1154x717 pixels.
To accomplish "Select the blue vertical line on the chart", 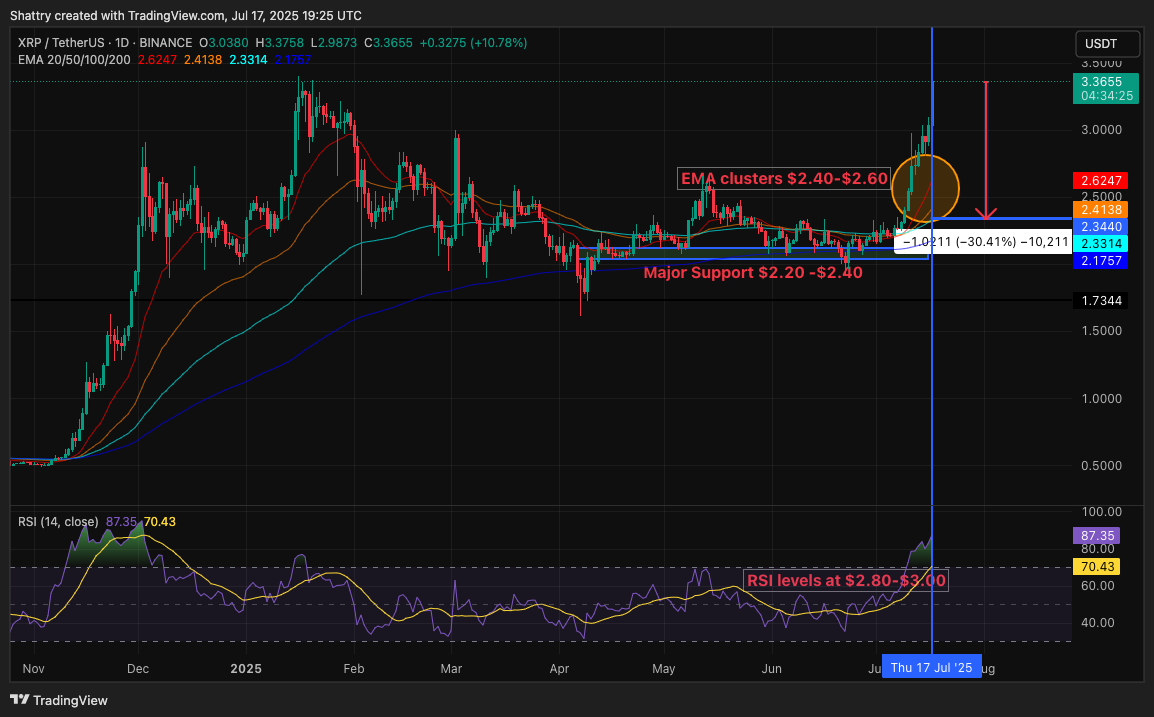I will click(x=932, y=400).
